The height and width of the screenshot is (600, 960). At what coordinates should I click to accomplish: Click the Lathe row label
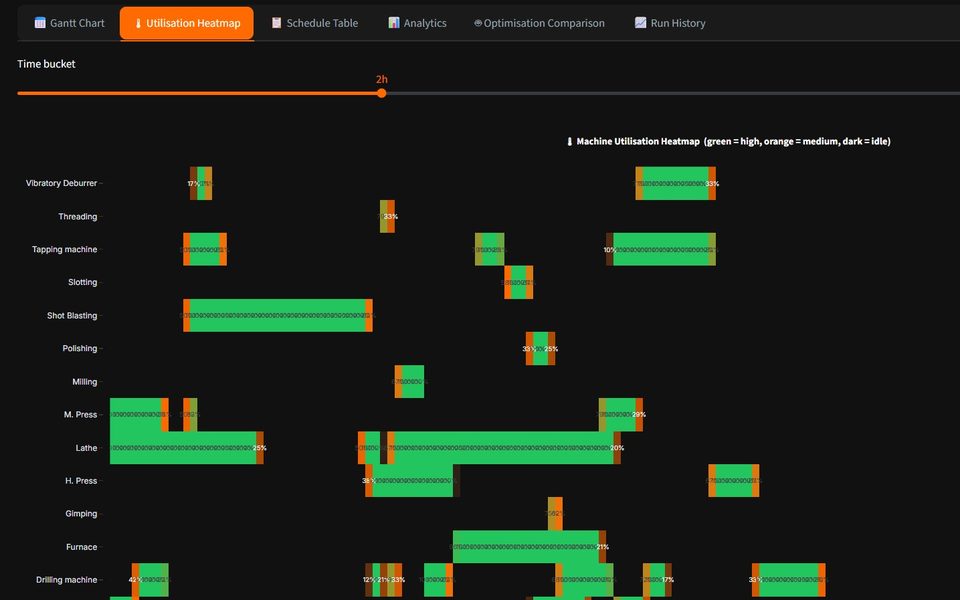86,448
